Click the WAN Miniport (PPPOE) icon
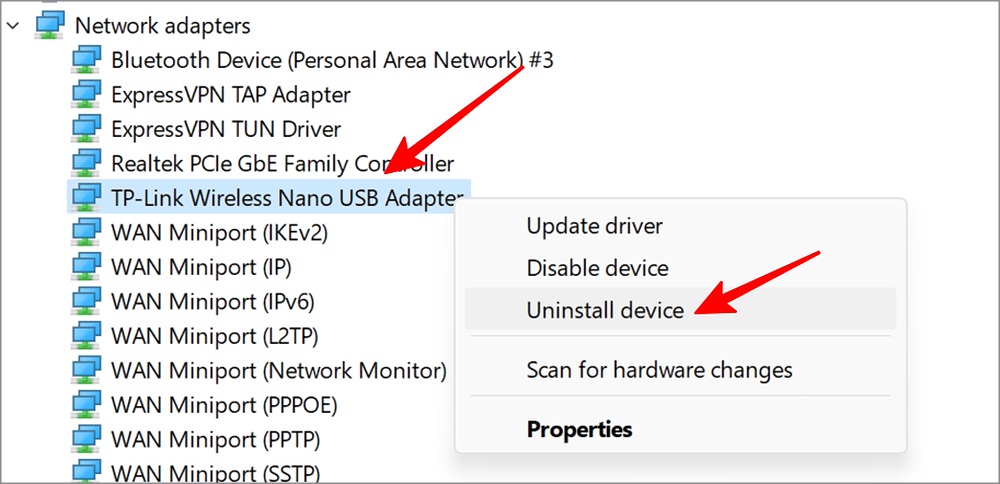This screenshot has width=1000, height=484. pyautogui.click(x=87, y=405)
